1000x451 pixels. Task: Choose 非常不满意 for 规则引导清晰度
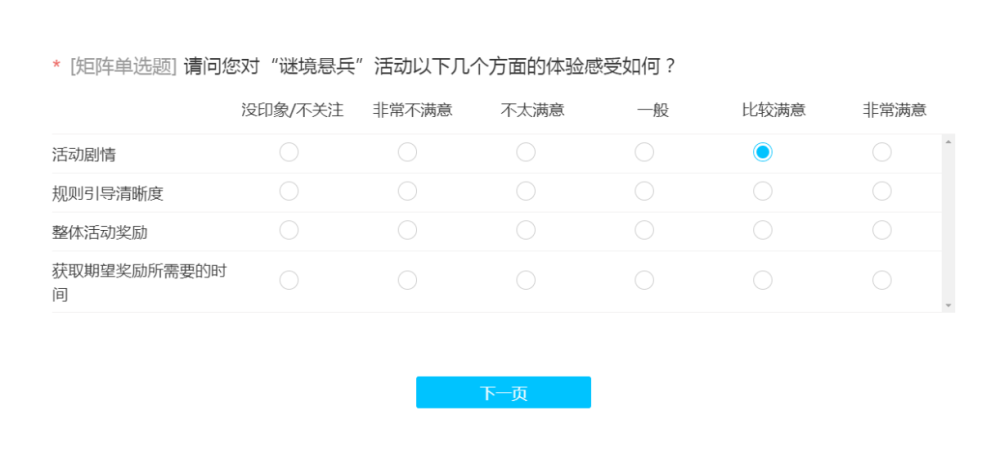[x=408, y=191]
